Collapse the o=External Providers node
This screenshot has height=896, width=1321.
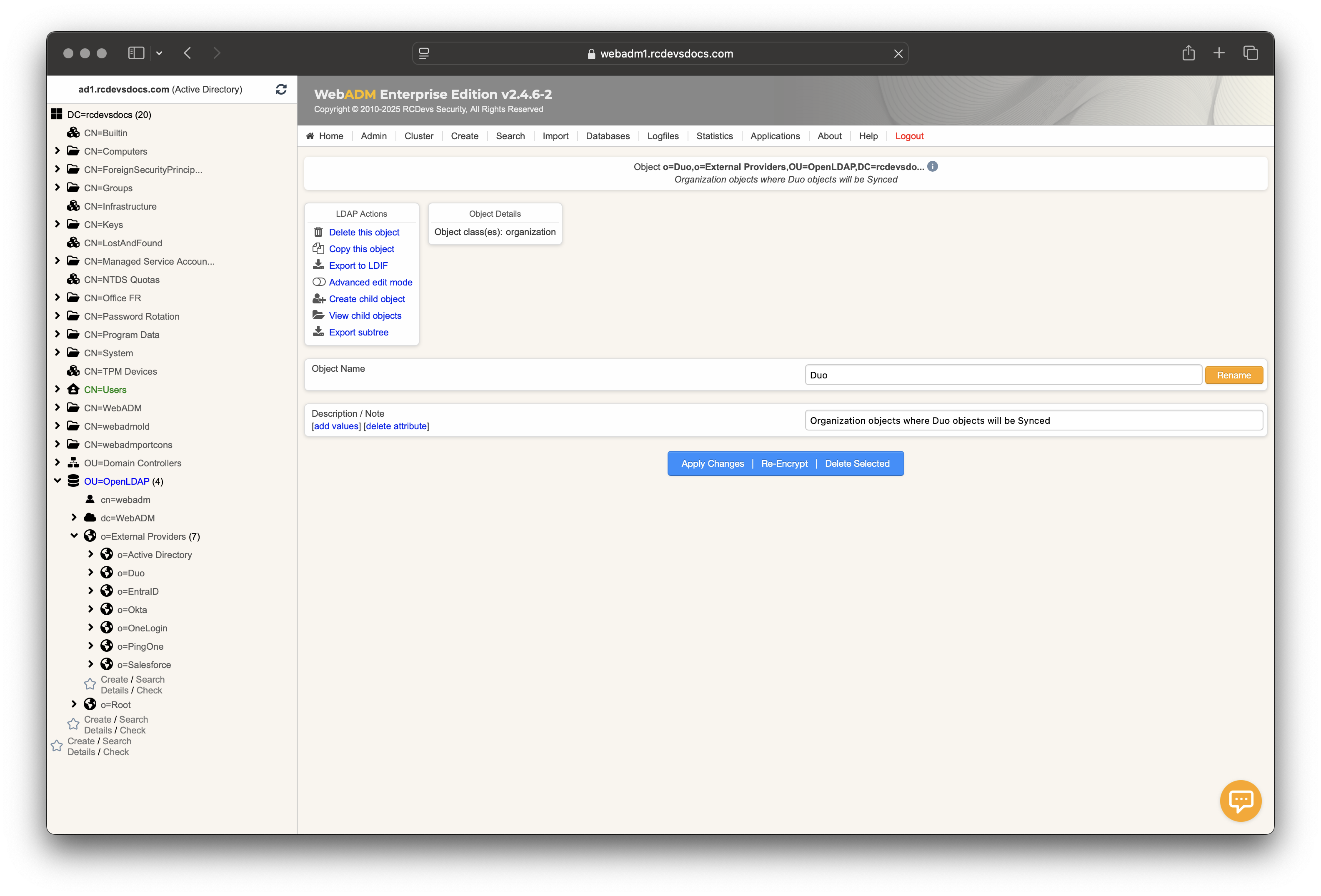click(74, 536)
